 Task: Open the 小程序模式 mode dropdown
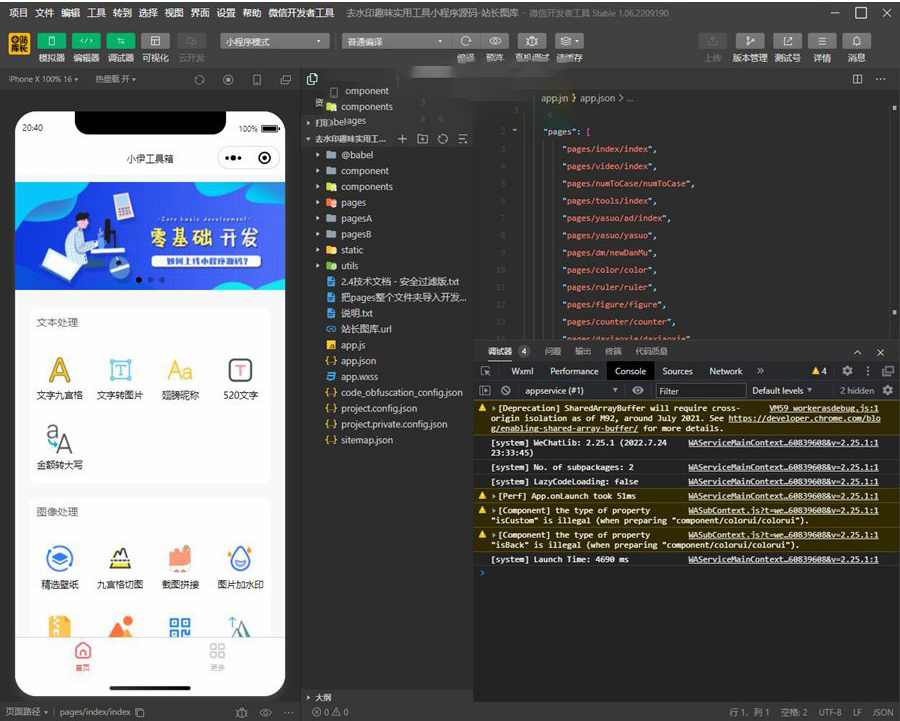coord(274,41)
